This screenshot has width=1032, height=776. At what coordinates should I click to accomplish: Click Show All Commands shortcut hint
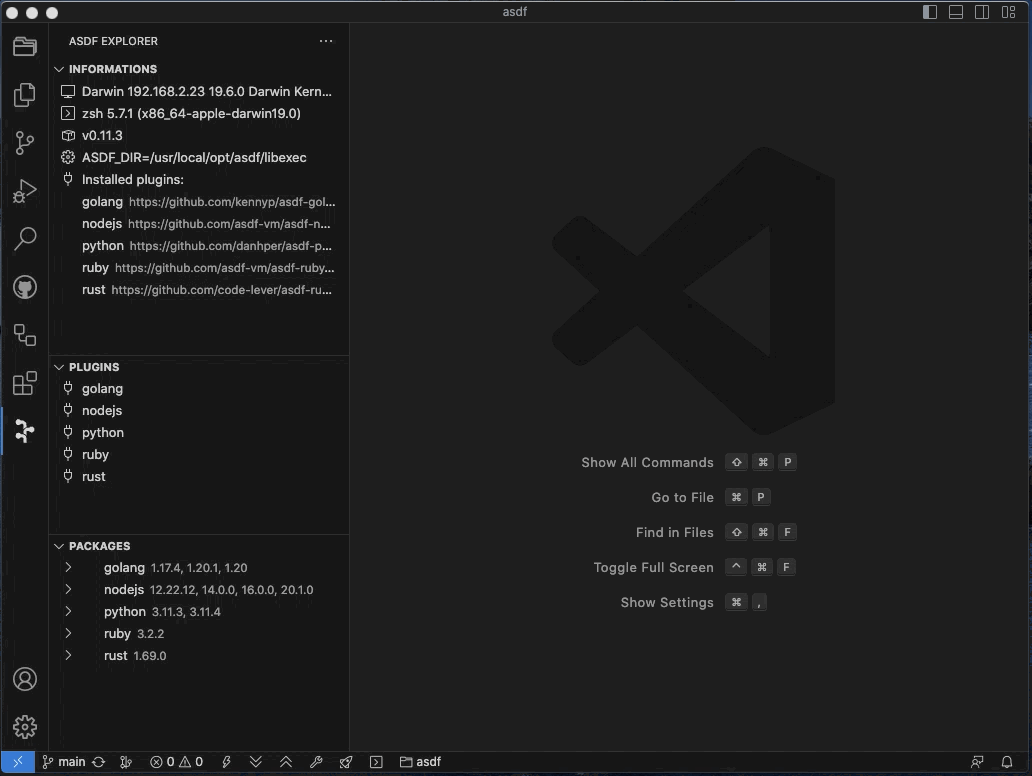[x=688, y=462]
